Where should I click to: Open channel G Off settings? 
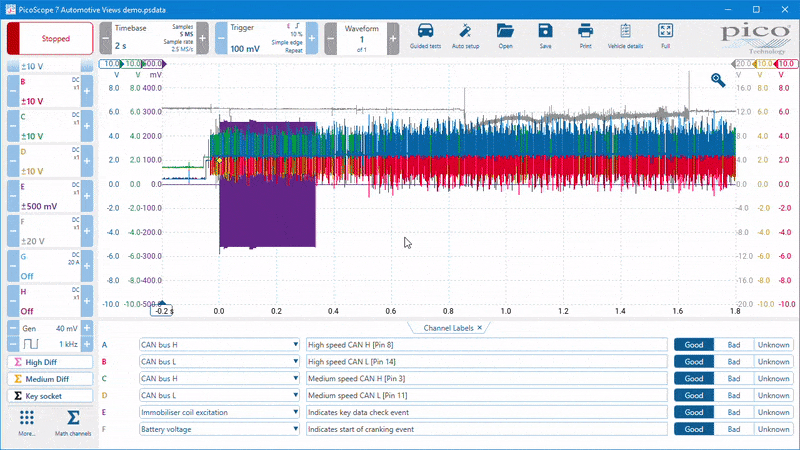[x=50, y=266]
